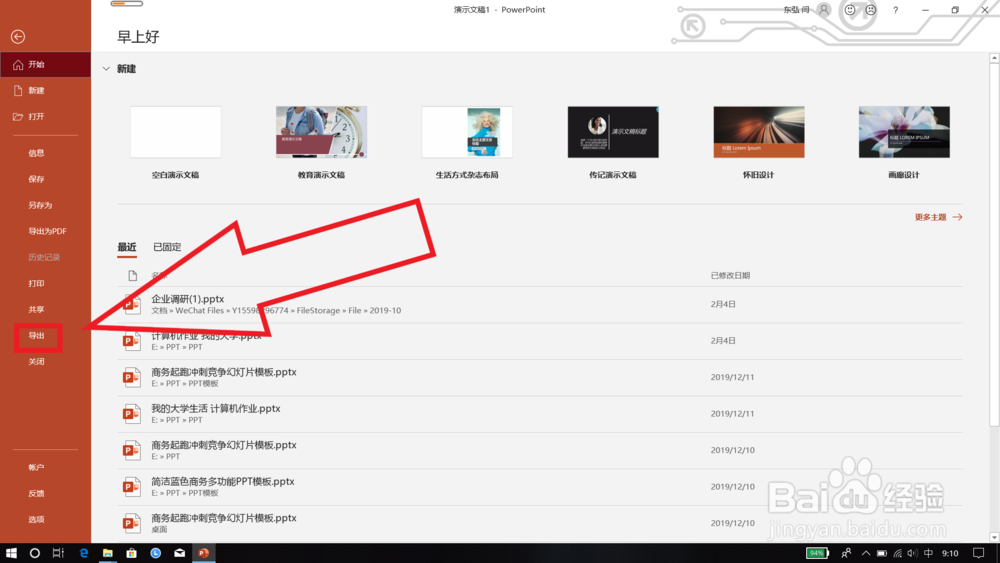This screenshot has width=1000, height=563.
Task: Open Cortana search circle in taskbar
Action: (x=34, y=553)
